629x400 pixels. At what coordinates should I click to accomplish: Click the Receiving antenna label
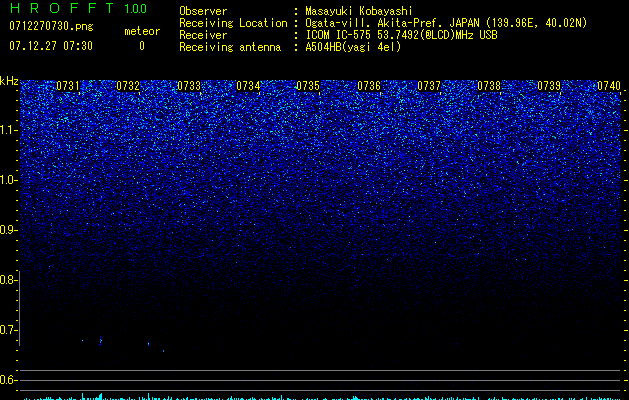pos(230,47)
